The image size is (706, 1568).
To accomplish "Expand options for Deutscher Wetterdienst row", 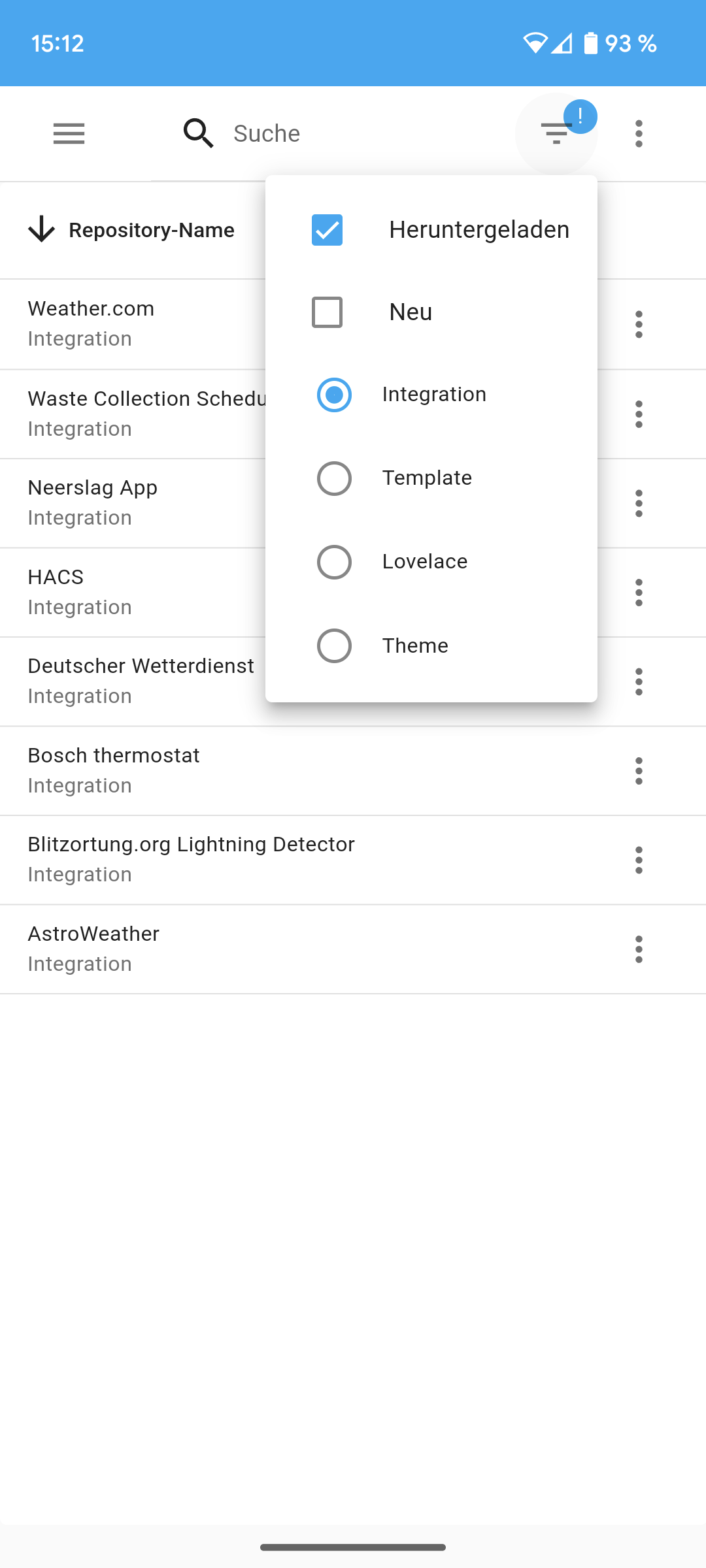I will (x=639, y=681).
